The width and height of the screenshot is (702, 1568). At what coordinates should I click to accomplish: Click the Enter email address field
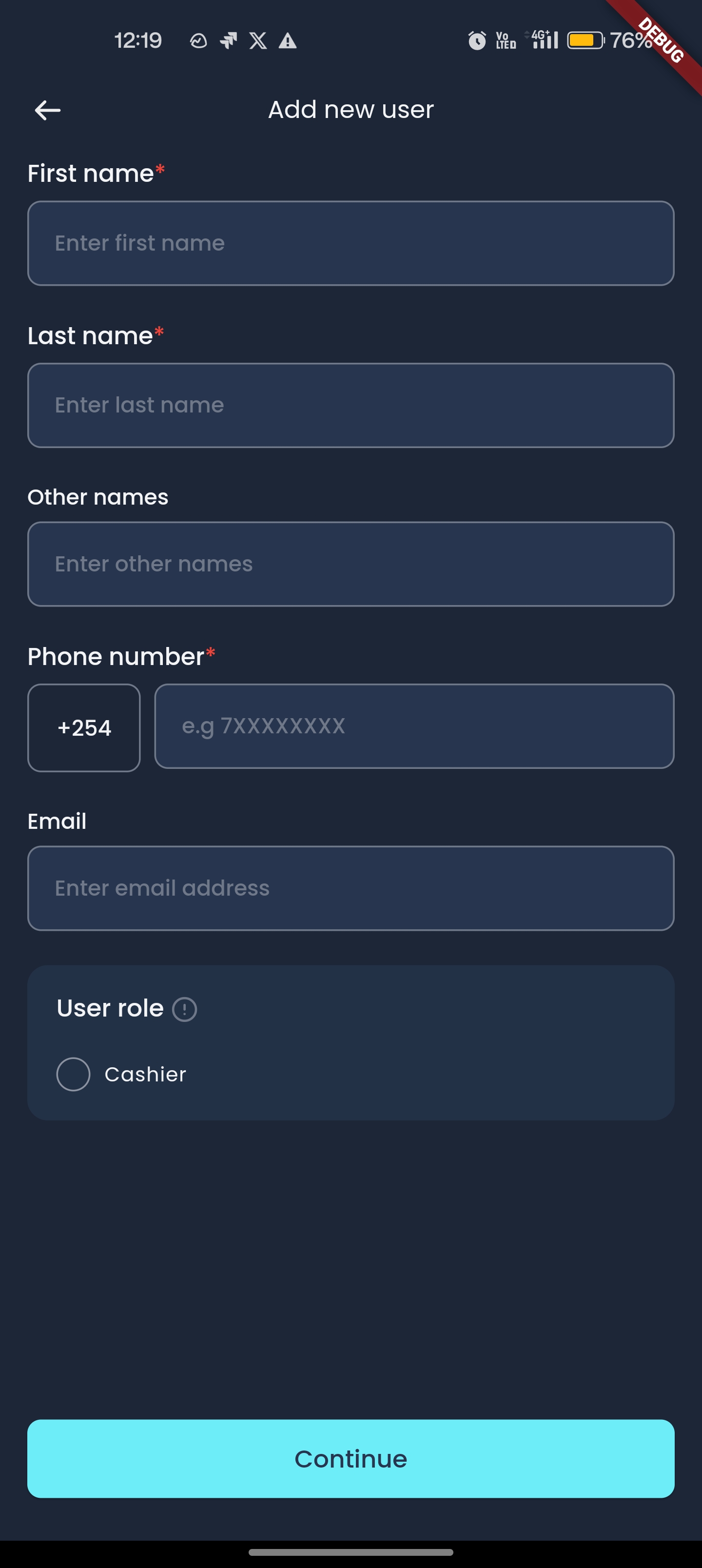tap(351, 889)
